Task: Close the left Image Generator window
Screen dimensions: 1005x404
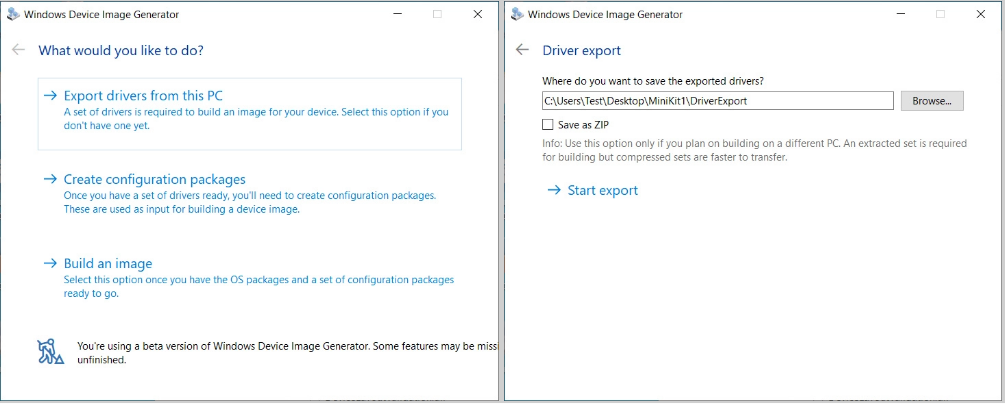Action: coord(478,14)
